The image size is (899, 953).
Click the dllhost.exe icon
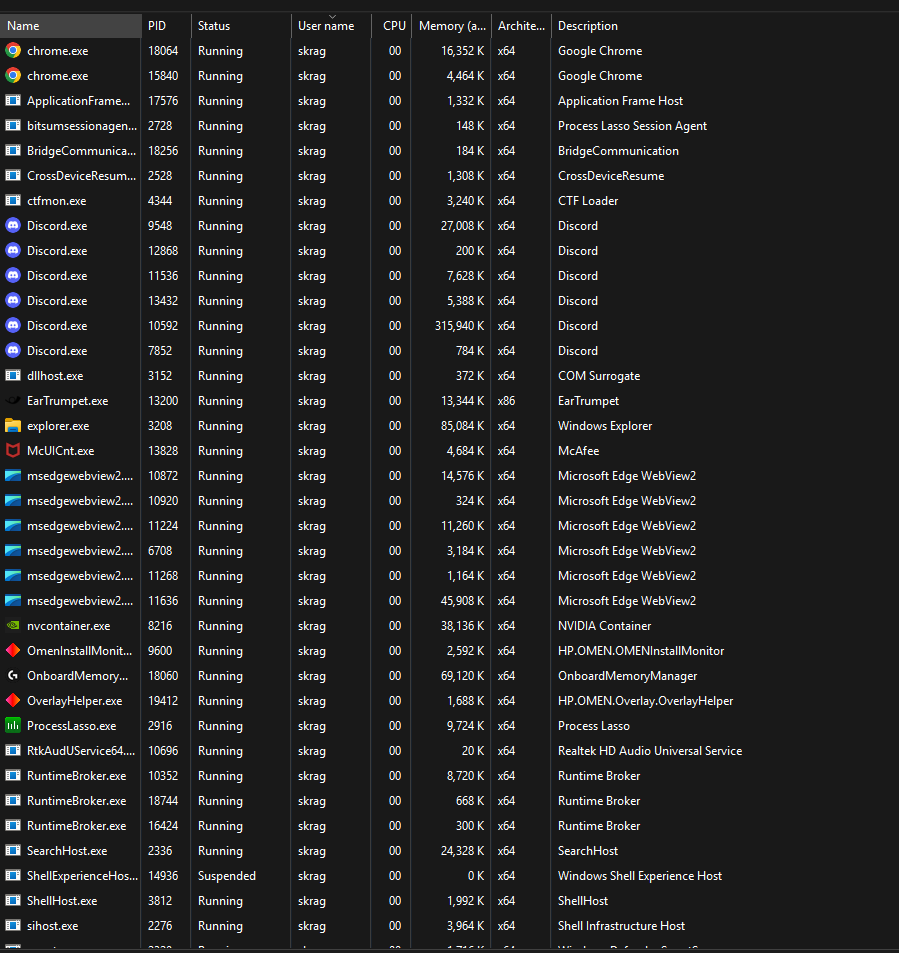click(13, 376)
